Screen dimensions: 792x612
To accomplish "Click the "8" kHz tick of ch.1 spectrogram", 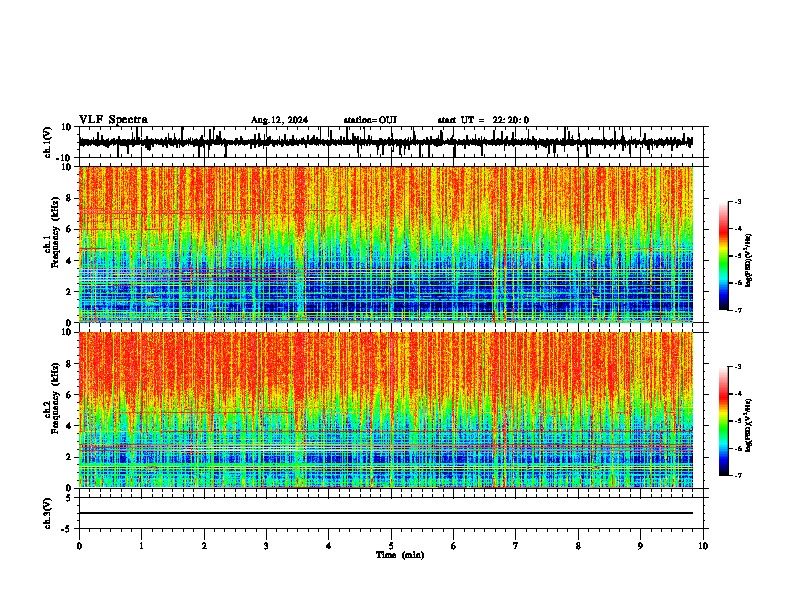I will pyautogui.click(x=71, y=198).
